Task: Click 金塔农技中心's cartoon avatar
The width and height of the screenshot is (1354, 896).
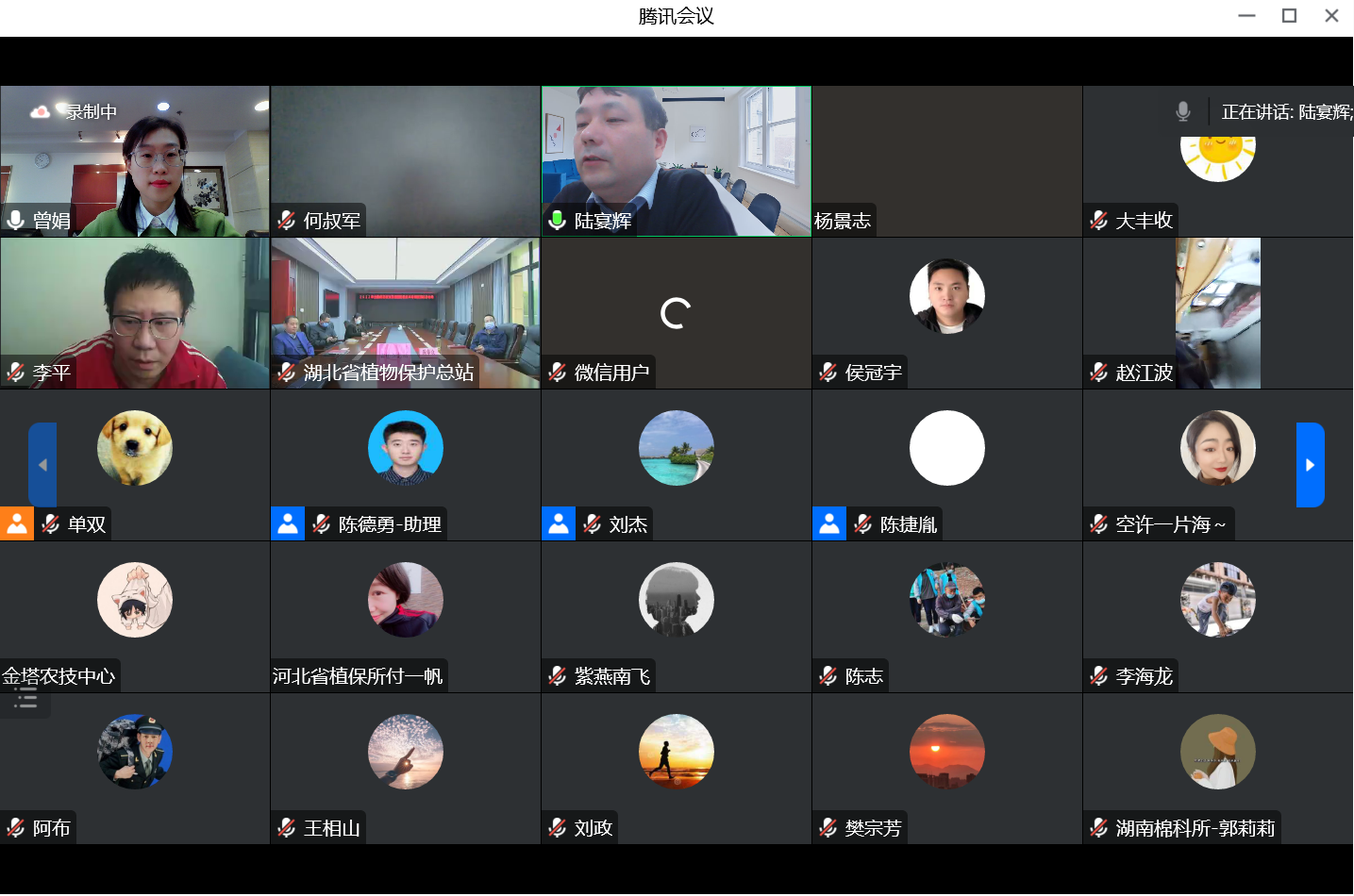Action: pyautogui.click(x=135, y=600)
